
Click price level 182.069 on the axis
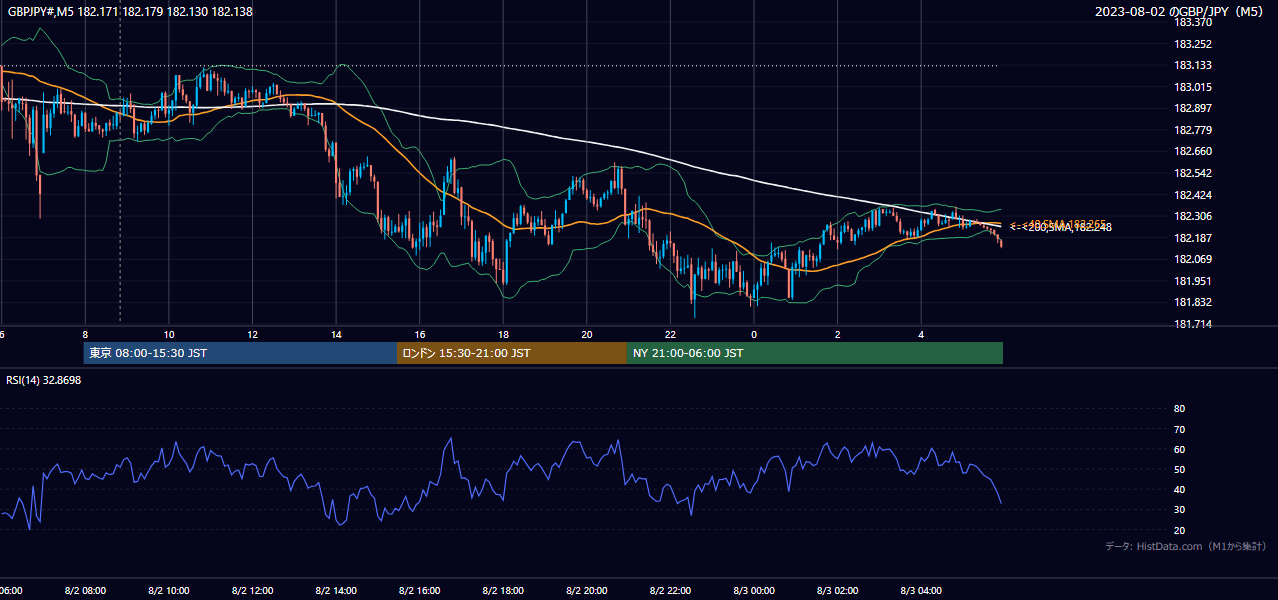pyautogui.click(x=1192, y=259)
